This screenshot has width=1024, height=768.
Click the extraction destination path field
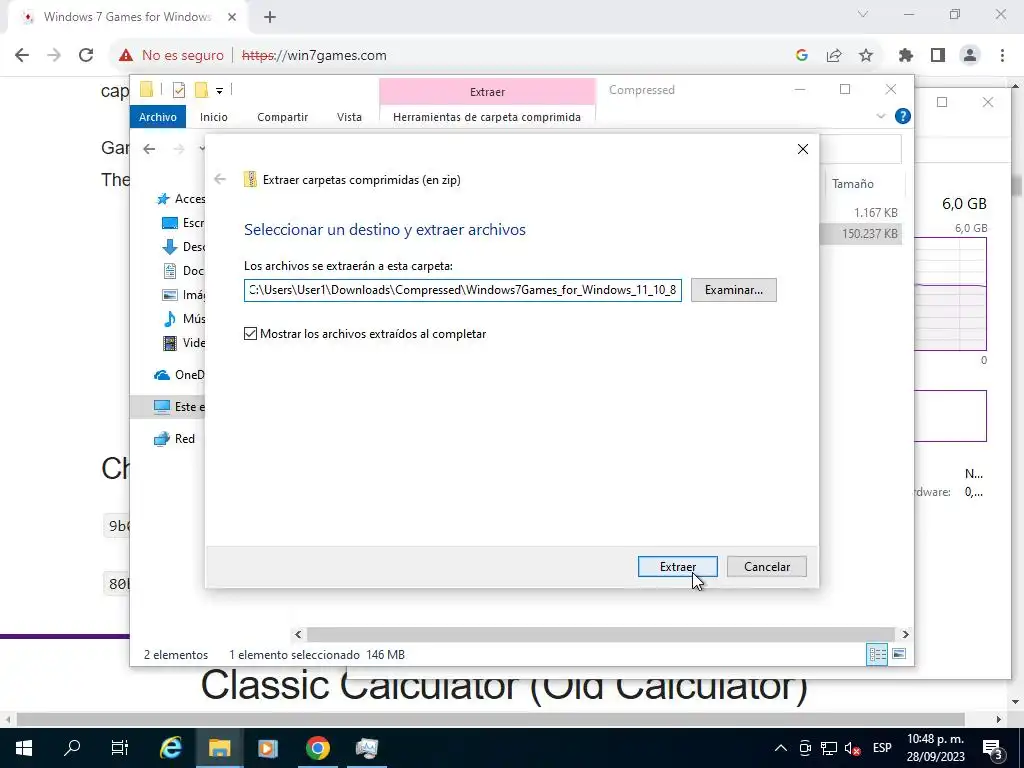click(463, 290)
